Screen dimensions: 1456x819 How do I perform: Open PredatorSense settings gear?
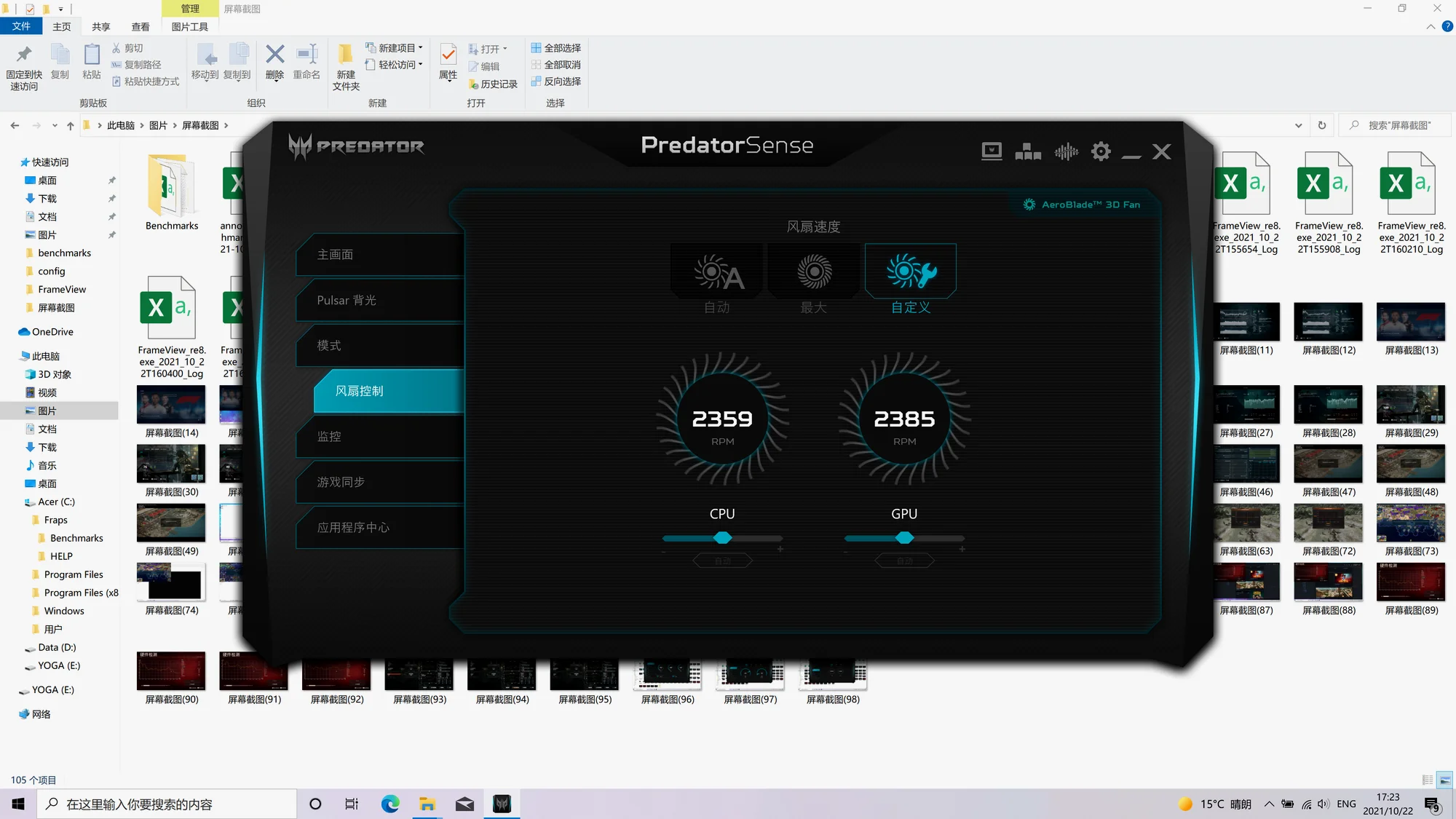pyautogui.click(x=1101, y=151)
